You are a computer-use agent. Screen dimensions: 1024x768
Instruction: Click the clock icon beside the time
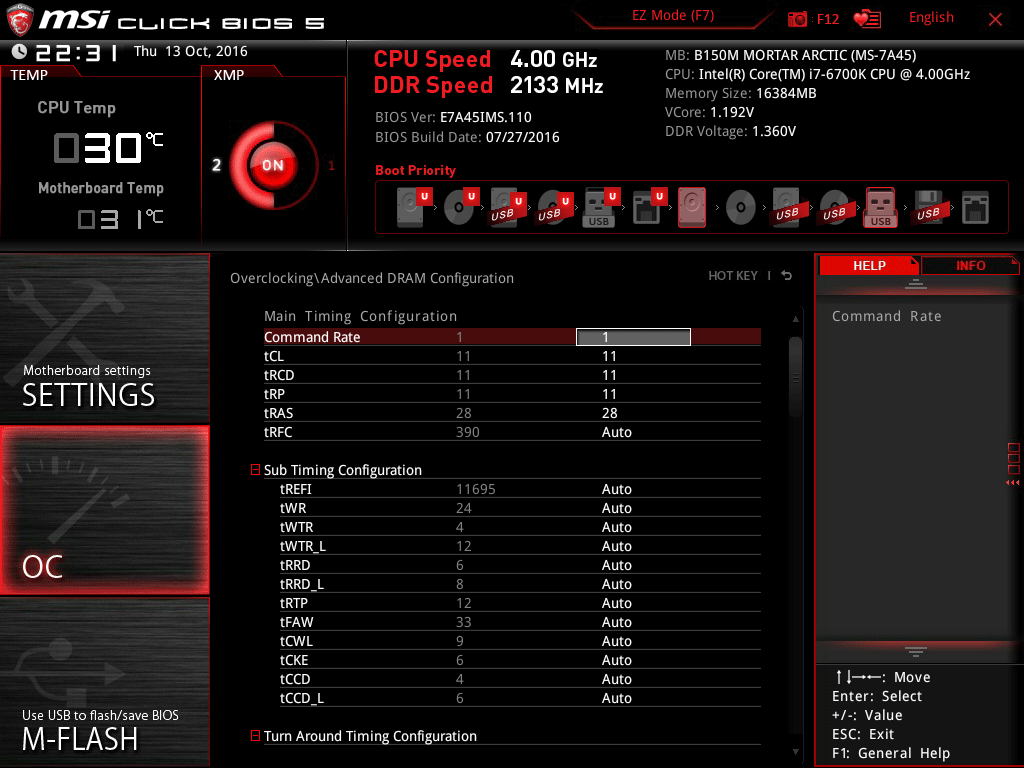click(19, 51)
